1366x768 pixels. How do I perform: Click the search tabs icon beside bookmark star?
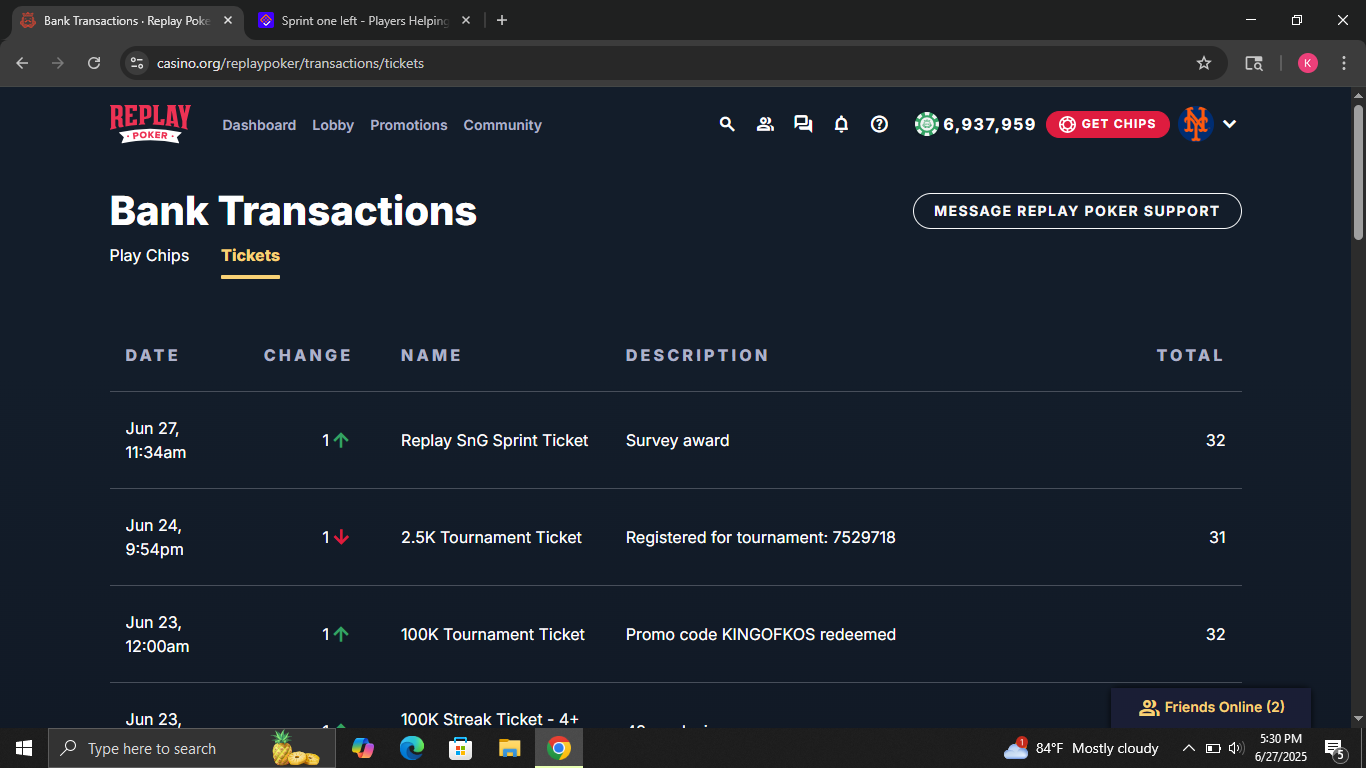[1253, 63]
